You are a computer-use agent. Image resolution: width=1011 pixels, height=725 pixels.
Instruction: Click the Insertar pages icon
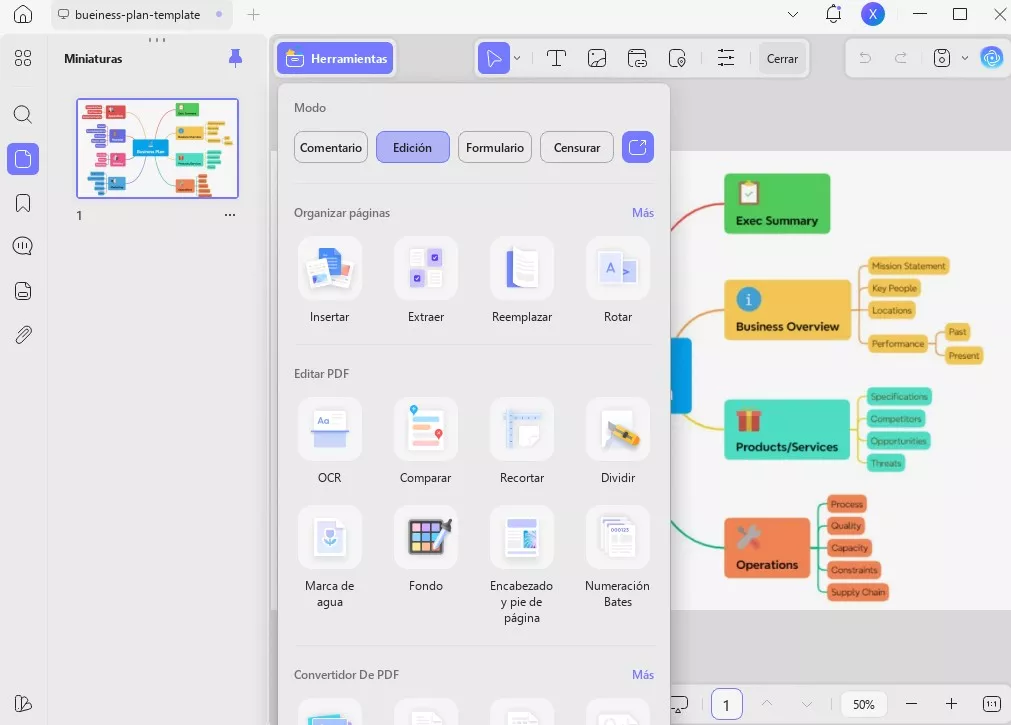click(x=329, y=268)
